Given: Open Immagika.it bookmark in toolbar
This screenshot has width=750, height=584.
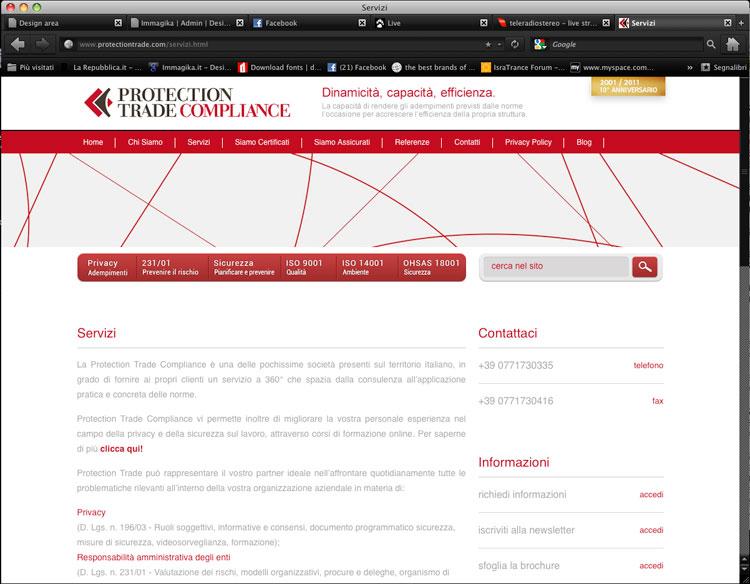Looking at the screenshot, I should (x=190, y=67).
